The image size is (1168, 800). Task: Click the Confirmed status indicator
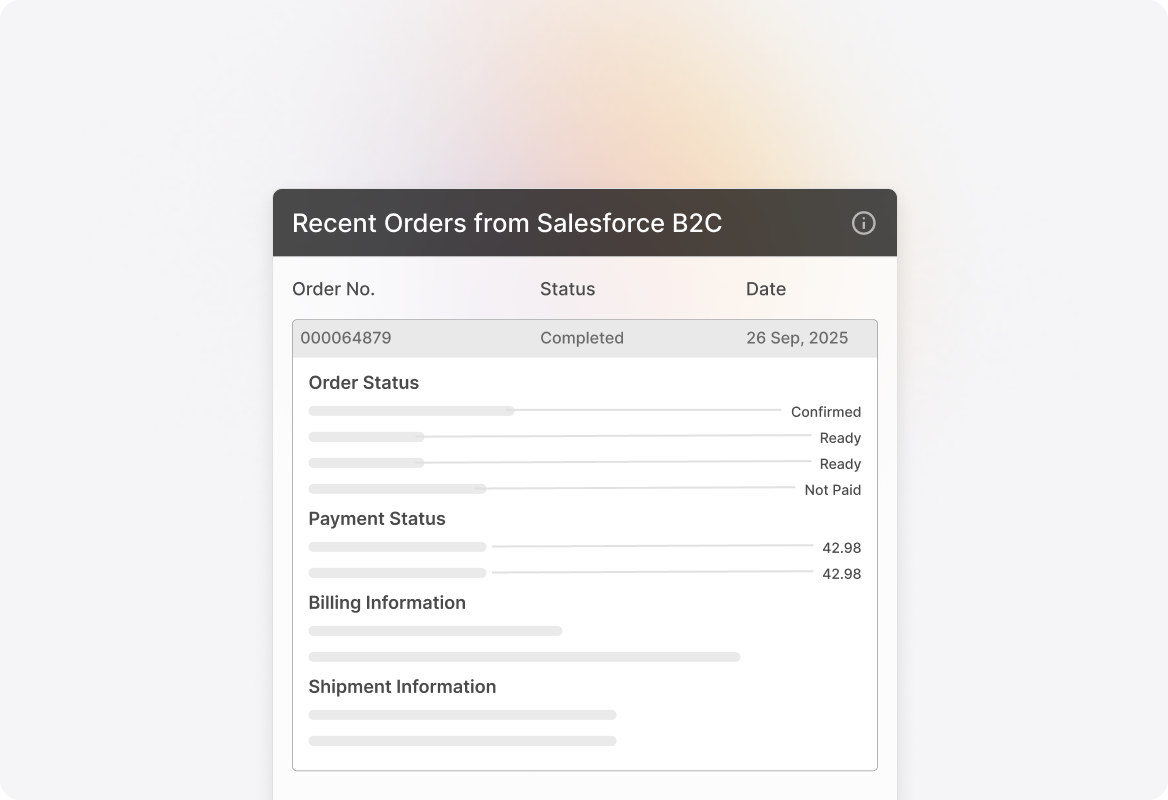pyautogui.click(x=826, y=412)
